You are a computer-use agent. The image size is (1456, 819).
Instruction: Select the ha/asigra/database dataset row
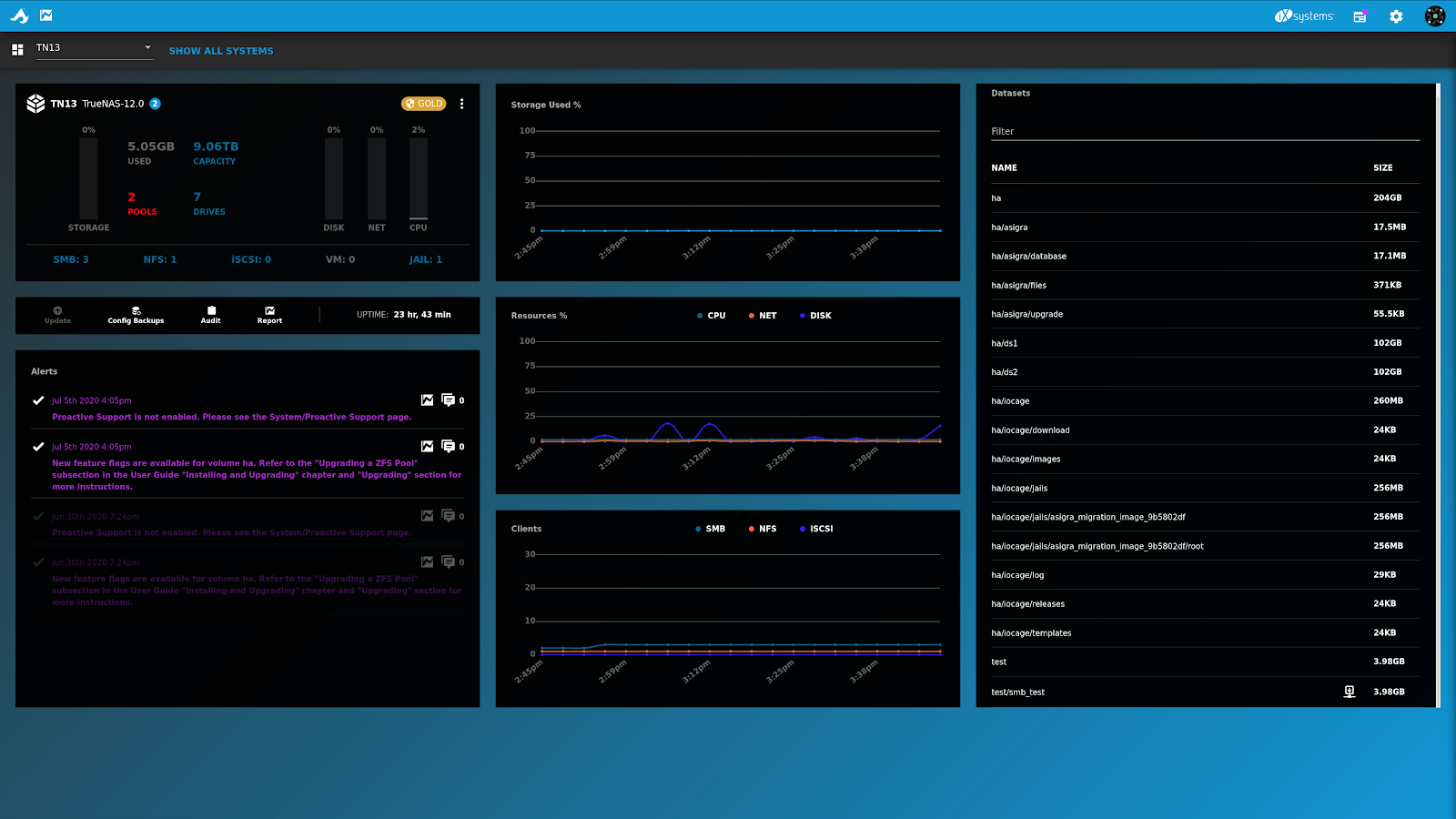(x=1205, y=257)
